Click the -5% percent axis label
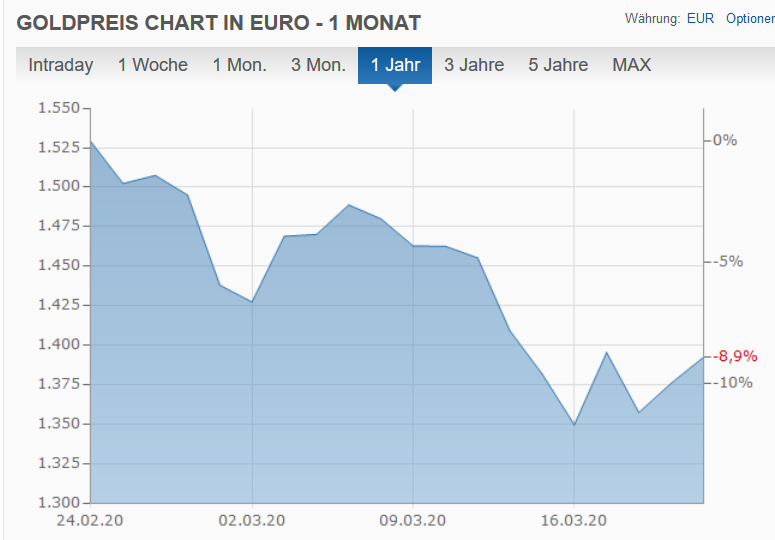 [727, 261]
